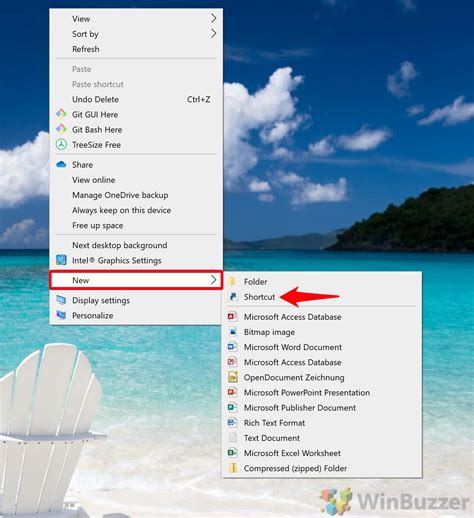The height and width of the screenshot is (518, 474).
Task: Click the Compressed (zipped) Folder icon
Action: click(233, 468)
